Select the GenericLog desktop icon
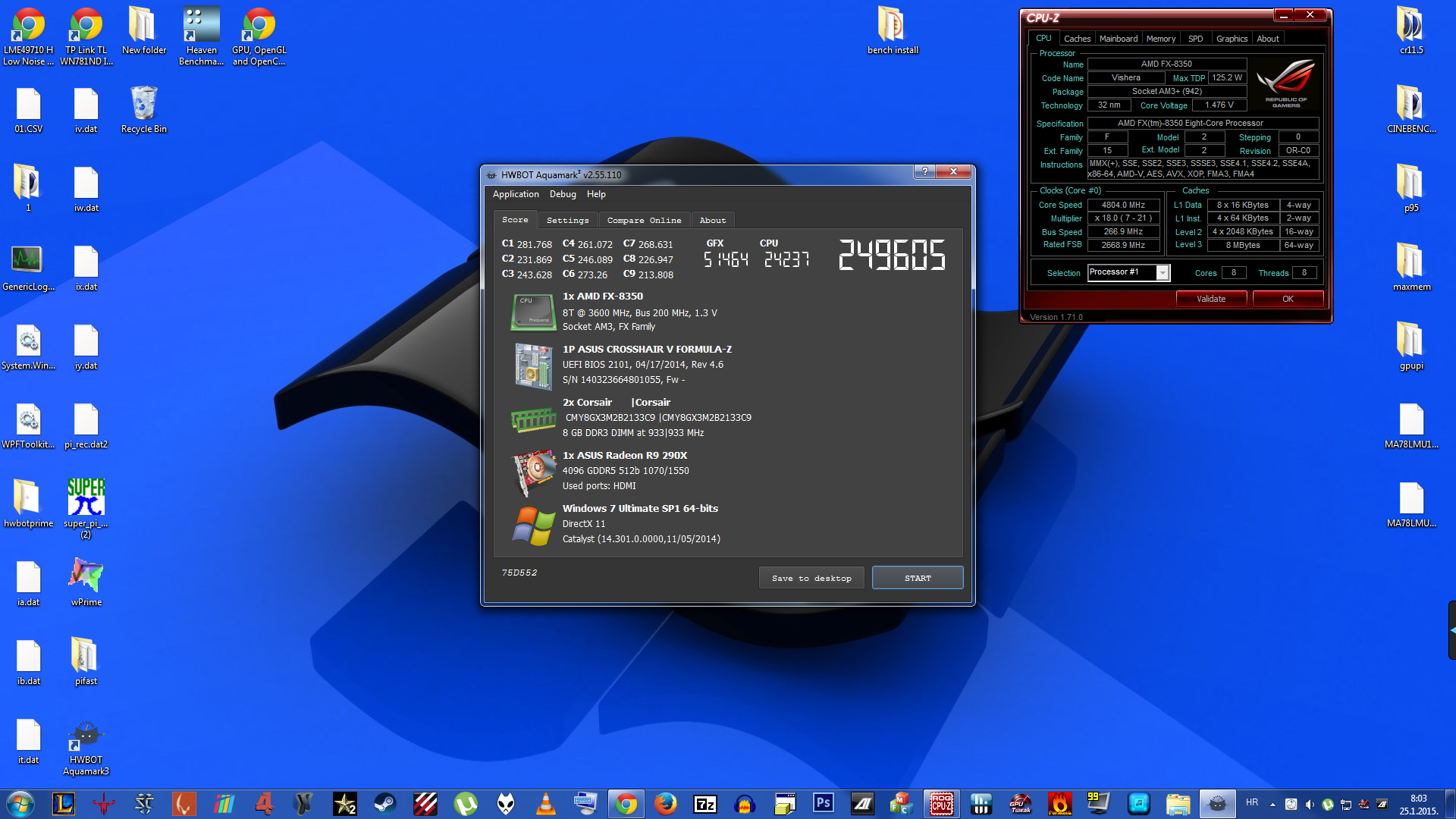This screenshot has width=1456, height=819. click(x=28, y=268)
